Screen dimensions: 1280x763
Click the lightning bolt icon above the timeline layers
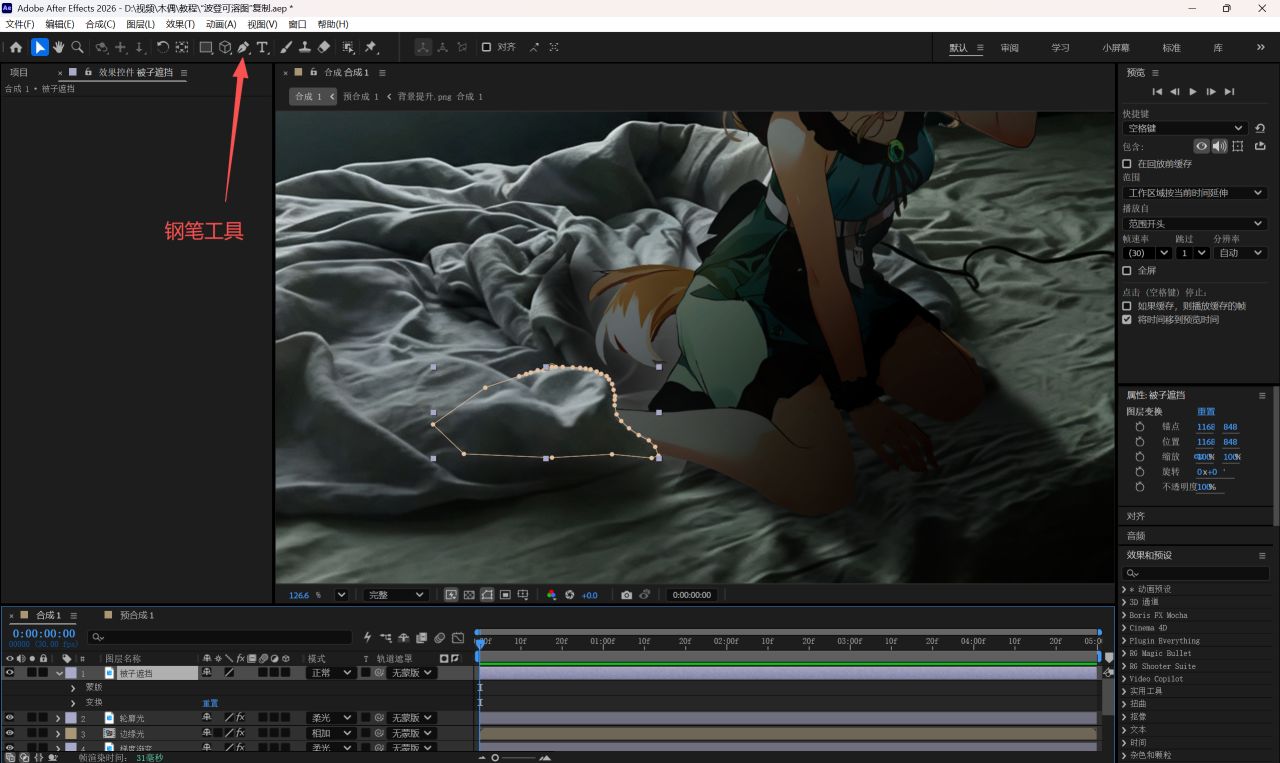pyautogui.click(x=368, y=637)
